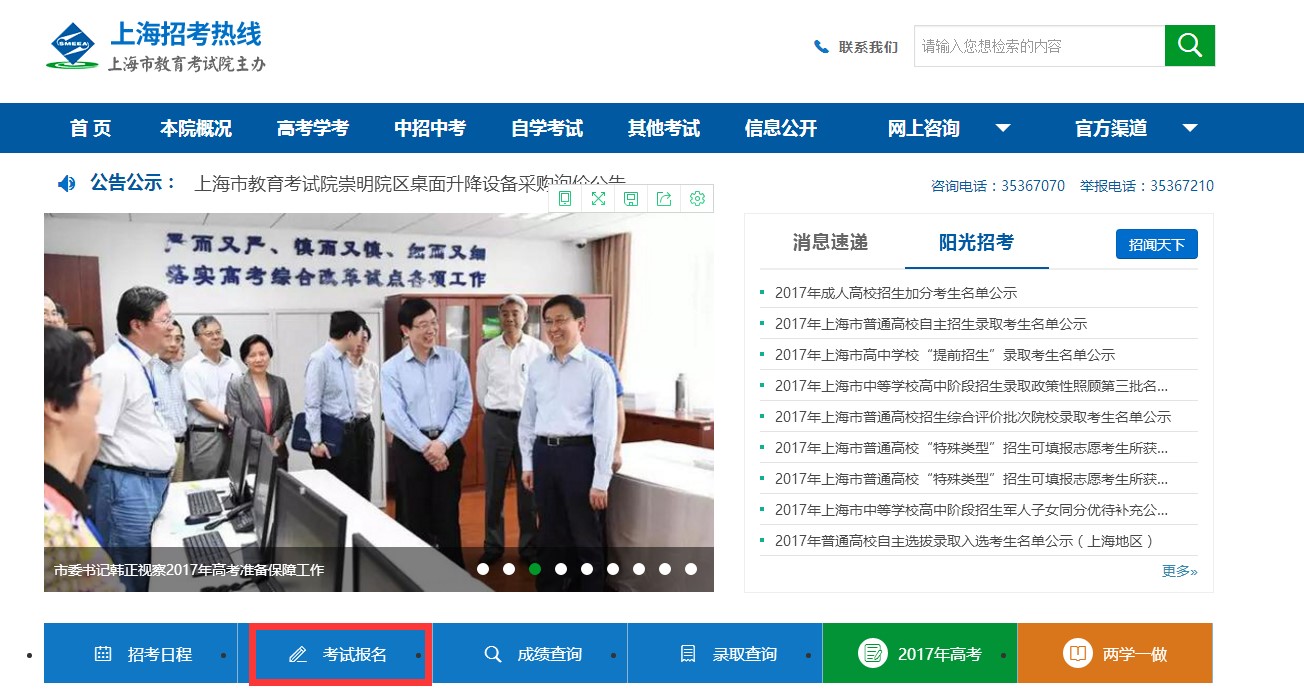This screenshot has height=696, width=1304.
Task: Click the book icon on 两学一做
Action: click(x=1078, y=653)
